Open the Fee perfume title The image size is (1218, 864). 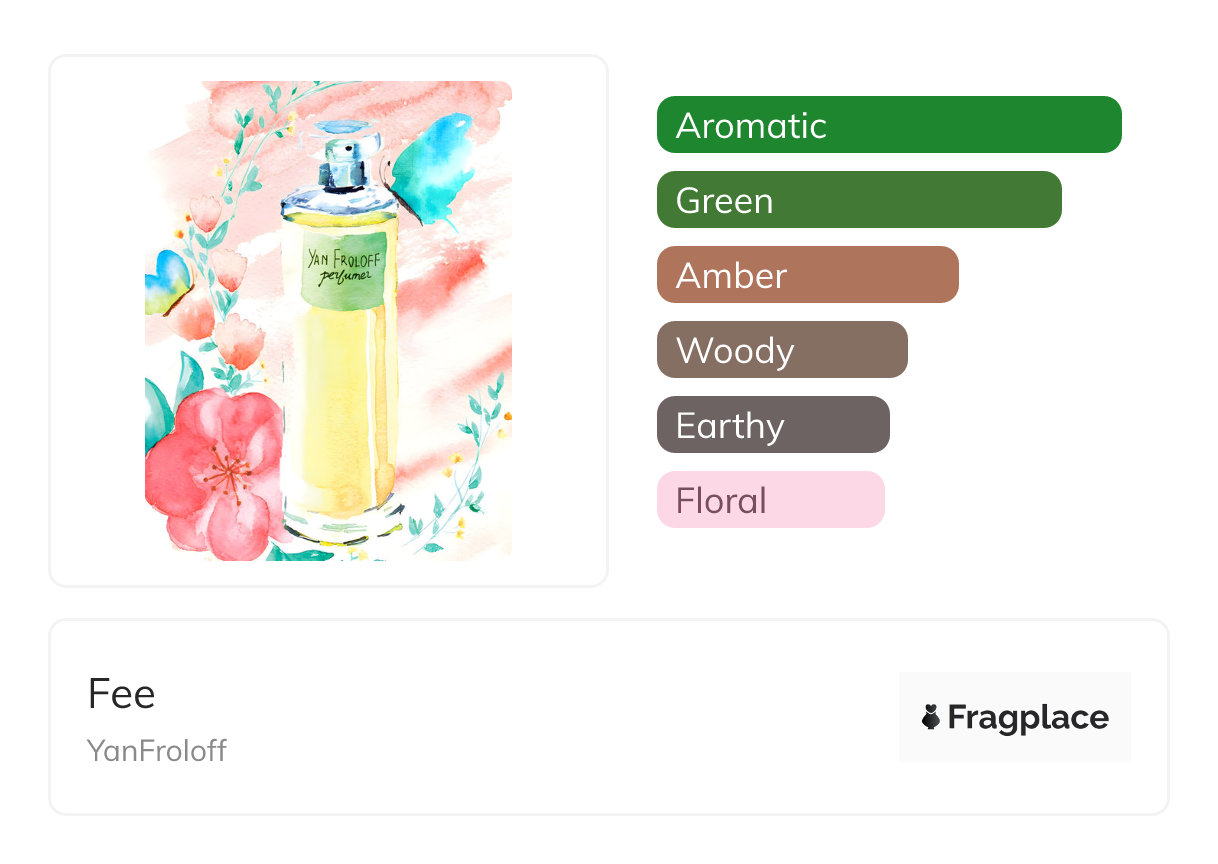pyautogui.click(x=121, y=694)
